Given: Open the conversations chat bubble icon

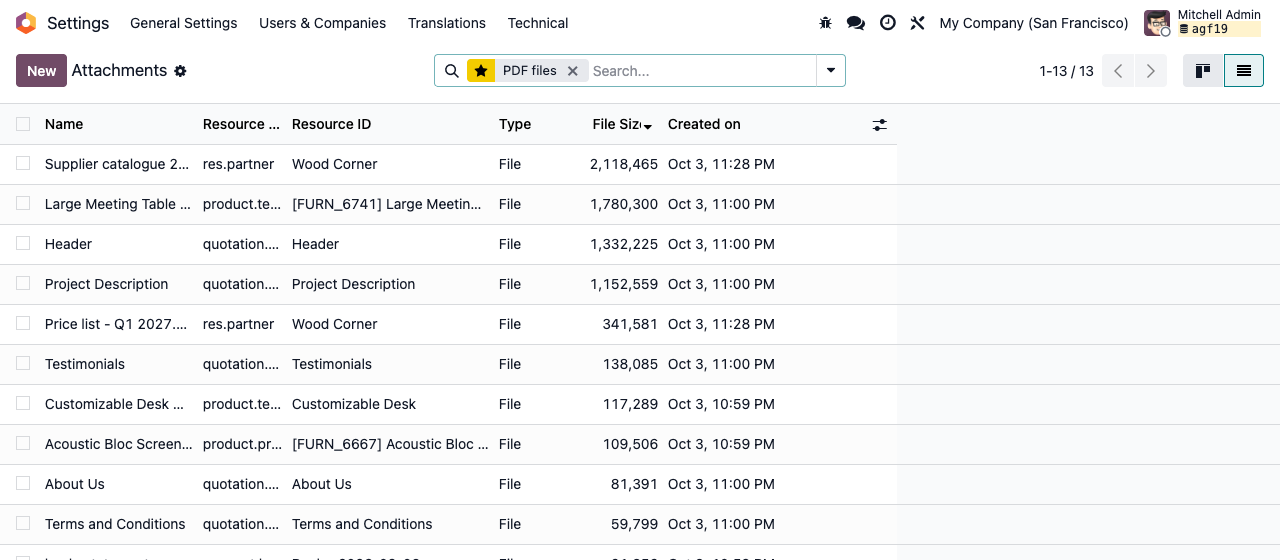Looking at the screenshot, I should (x=856, y=23).
